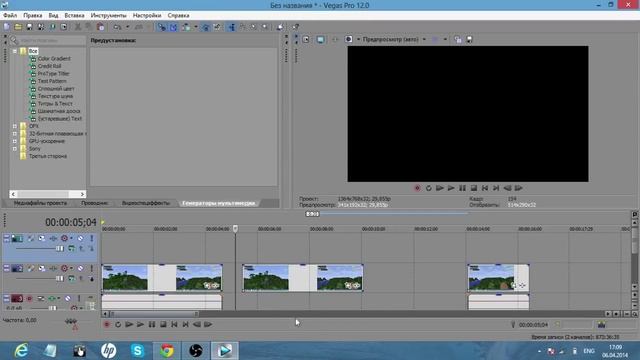Open Предпросмотр (авто) quality dropdown
Screen dimensions: 640x360
(424, 40)
